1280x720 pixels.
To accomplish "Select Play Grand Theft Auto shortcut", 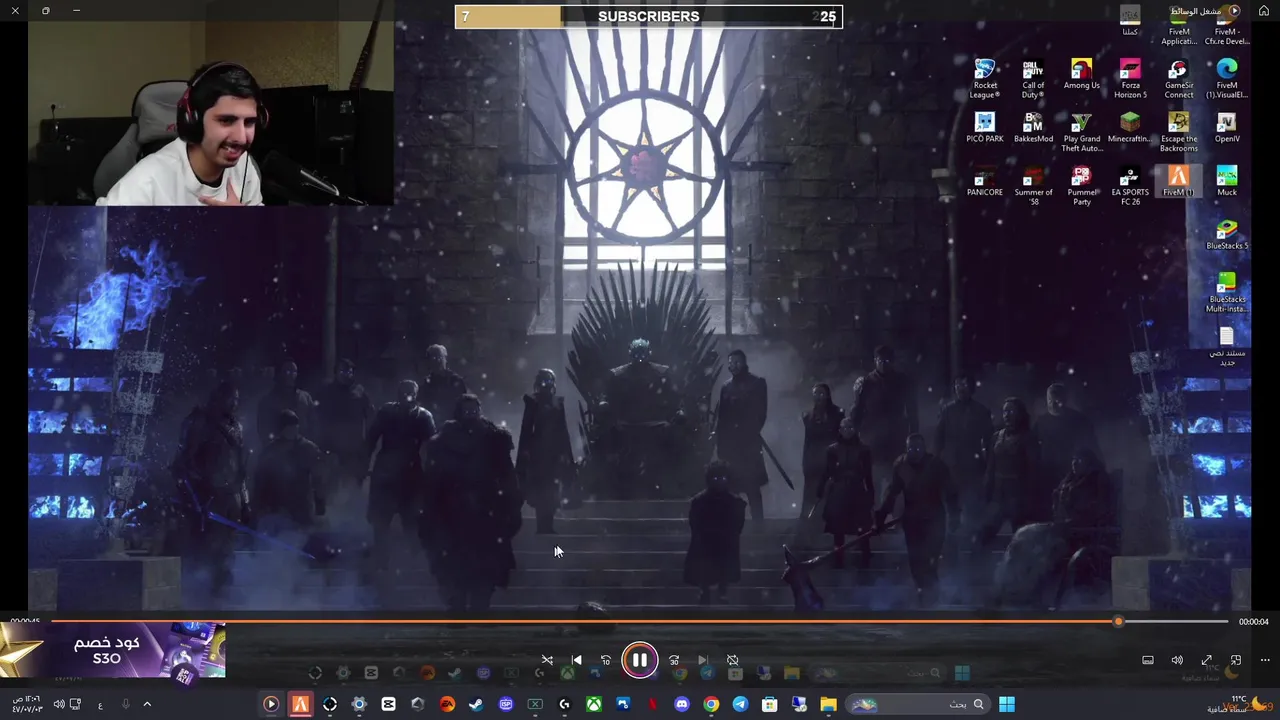I will 1081,132.
